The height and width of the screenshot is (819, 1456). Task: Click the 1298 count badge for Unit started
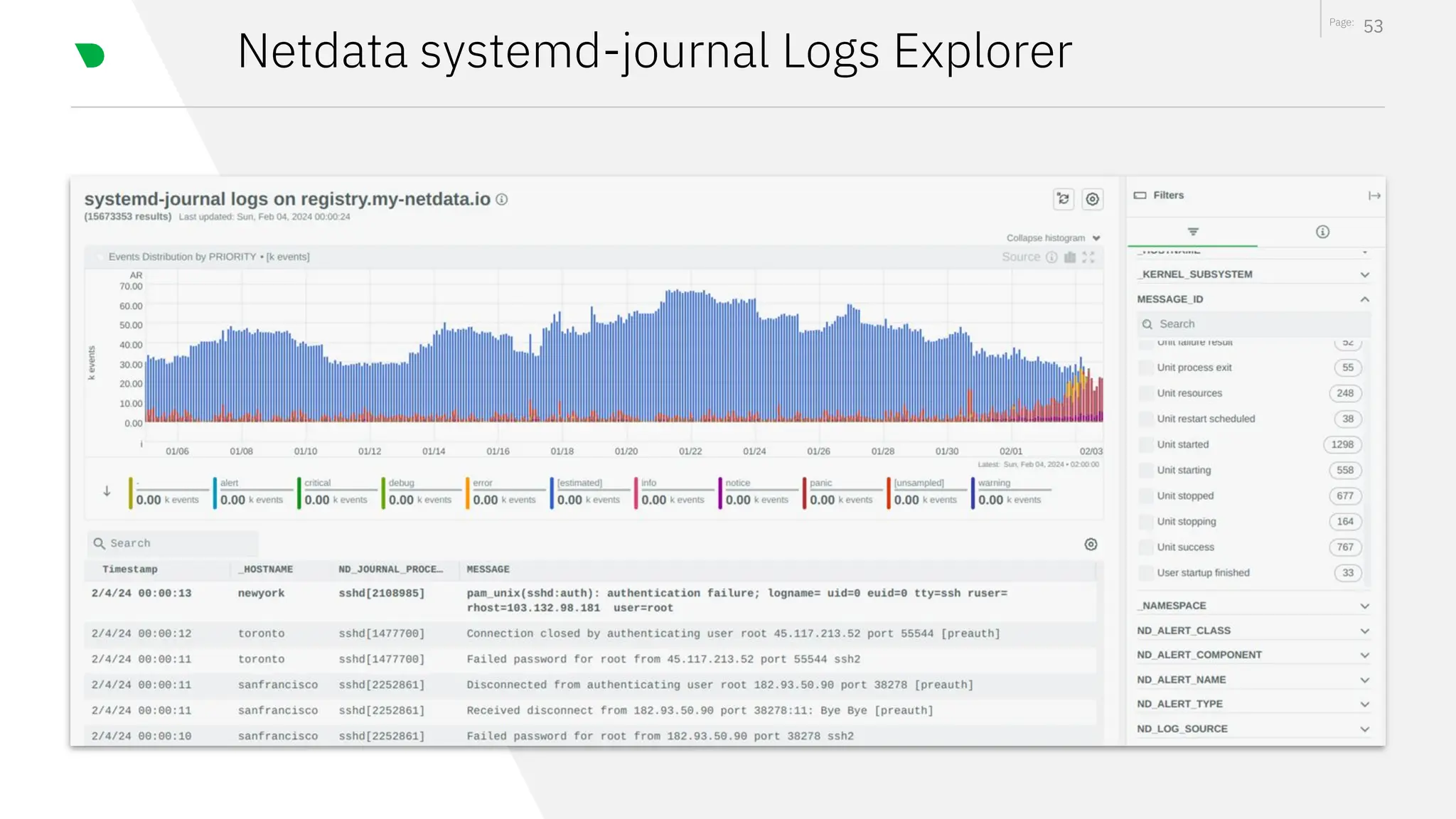(1342, 444)
